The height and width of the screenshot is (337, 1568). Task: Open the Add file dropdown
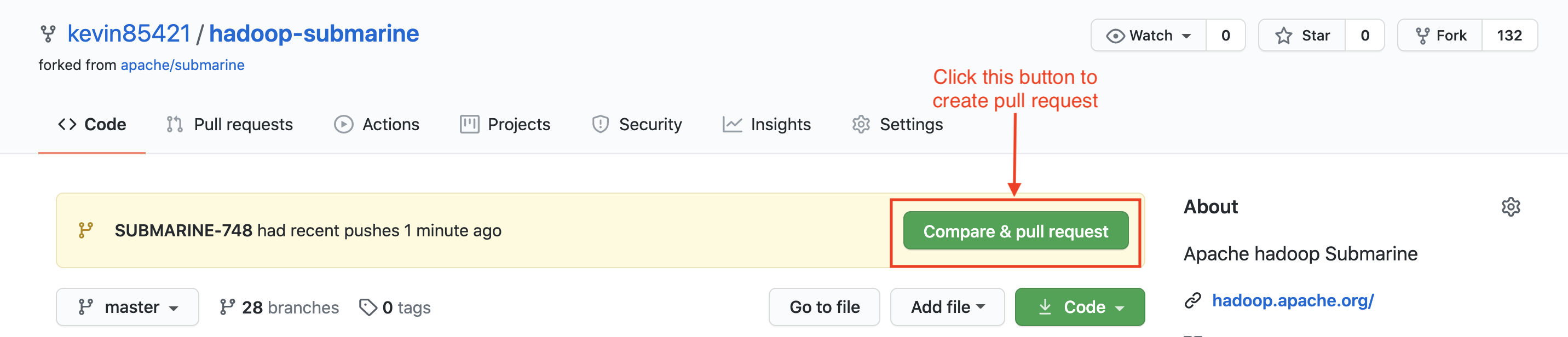tap(947, 307)
